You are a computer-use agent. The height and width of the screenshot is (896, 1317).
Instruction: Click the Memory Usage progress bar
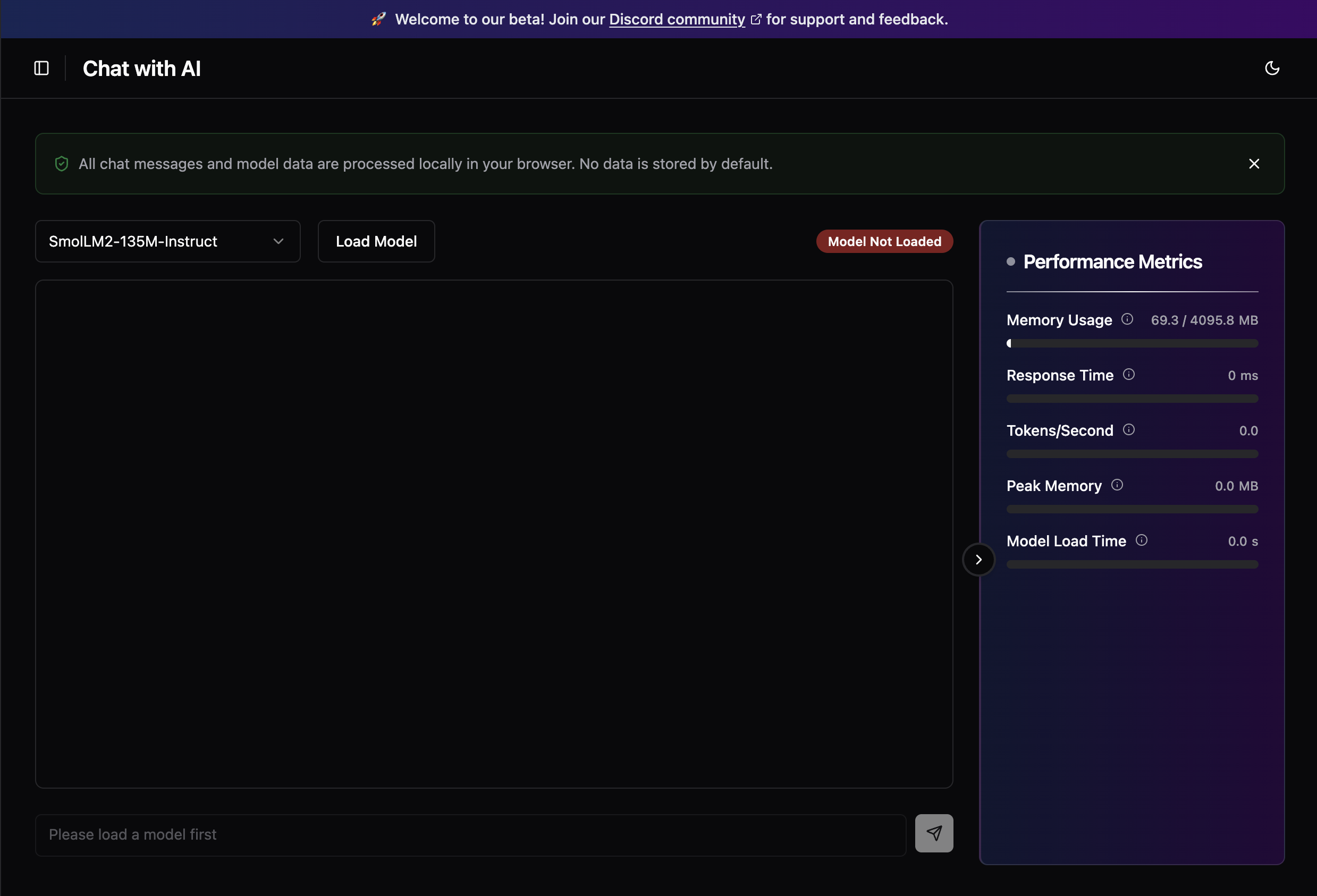(x=1132, y=343)
